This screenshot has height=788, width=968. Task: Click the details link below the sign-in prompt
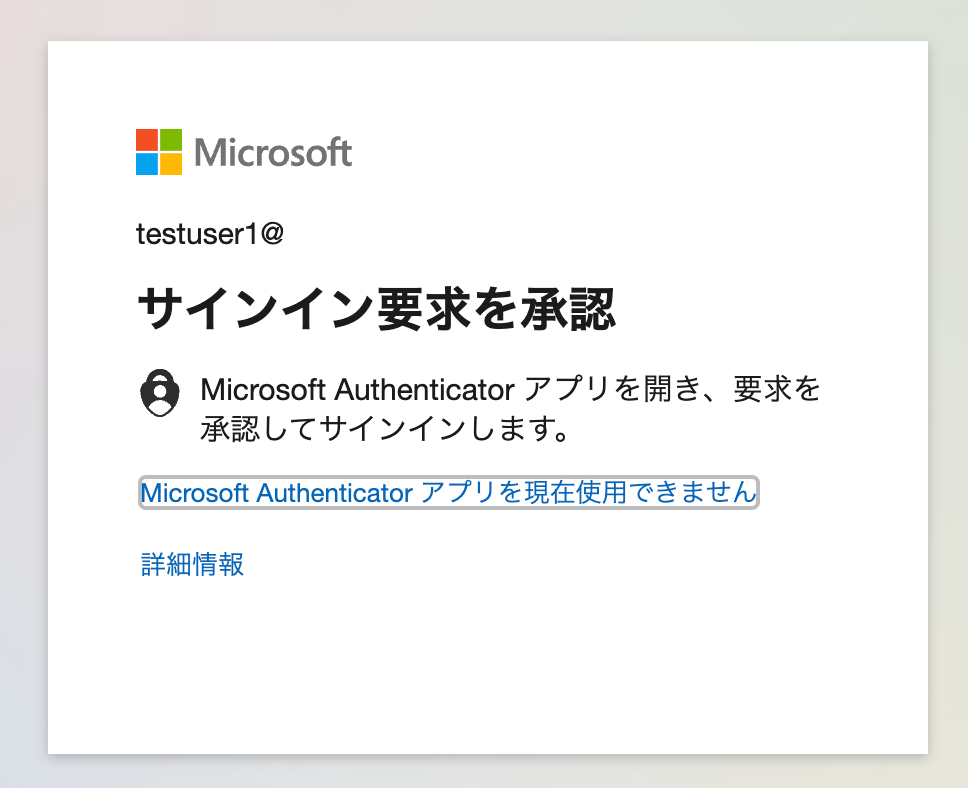click(x=190, y=565)
